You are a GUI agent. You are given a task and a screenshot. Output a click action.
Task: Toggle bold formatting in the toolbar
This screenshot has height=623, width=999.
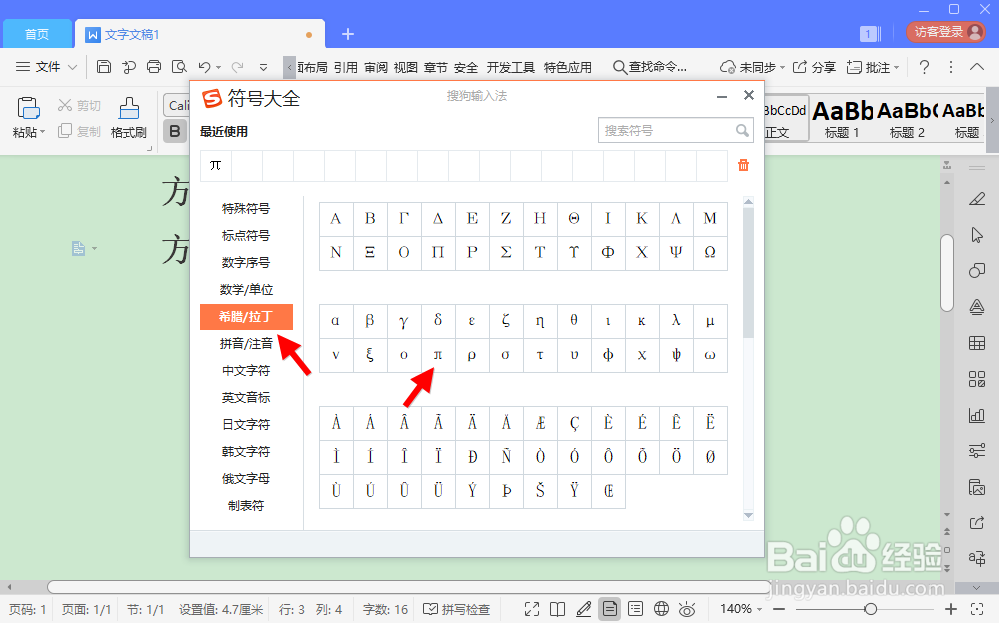[176, 131]
